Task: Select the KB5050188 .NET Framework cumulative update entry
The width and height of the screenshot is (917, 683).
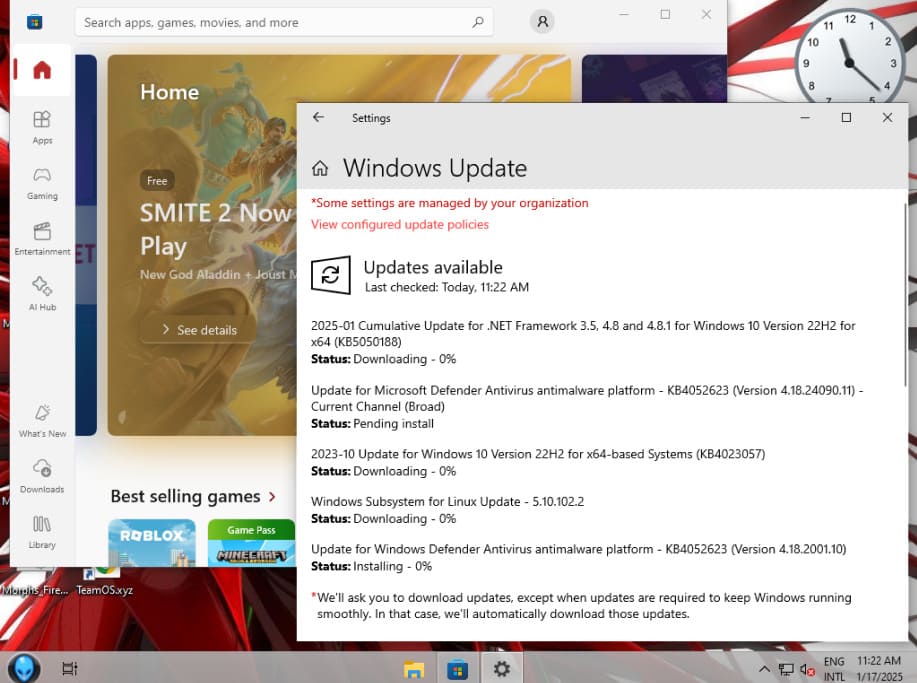Action: (x=583, y=334)
